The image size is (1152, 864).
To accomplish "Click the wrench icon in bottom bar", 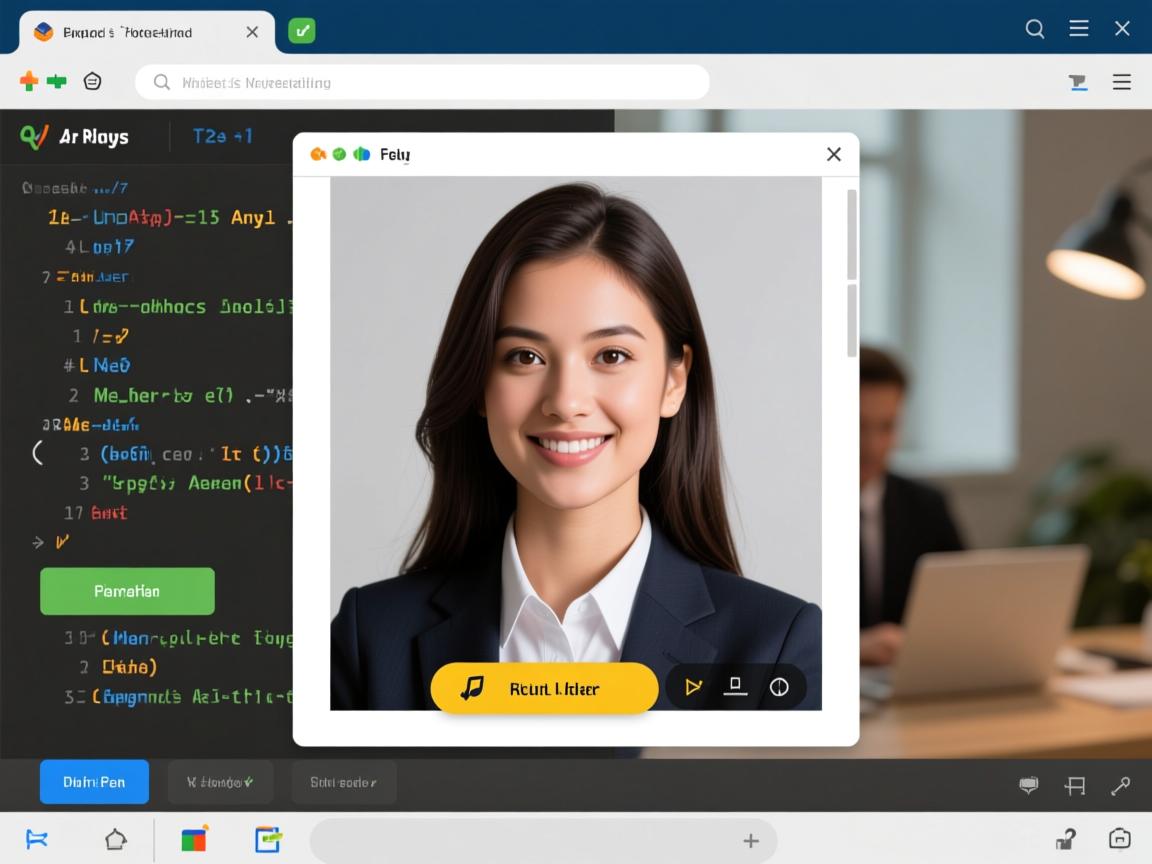I will [x=1120, y=786].
